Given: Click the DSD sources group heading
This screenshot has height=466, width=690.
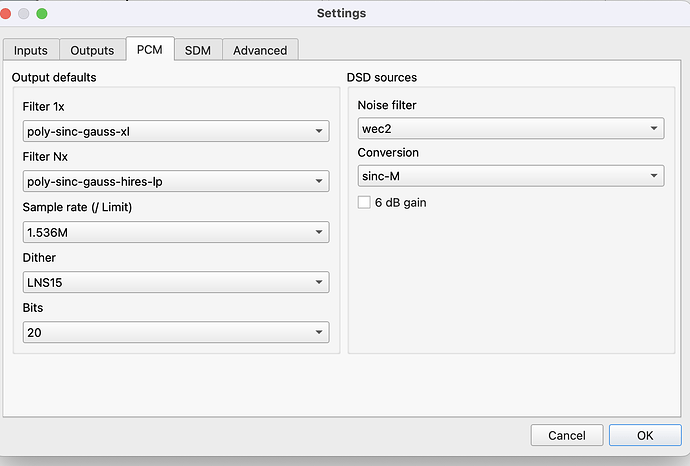Looking at the screenshot, I should pyautogui.click(x=381, y=77).
